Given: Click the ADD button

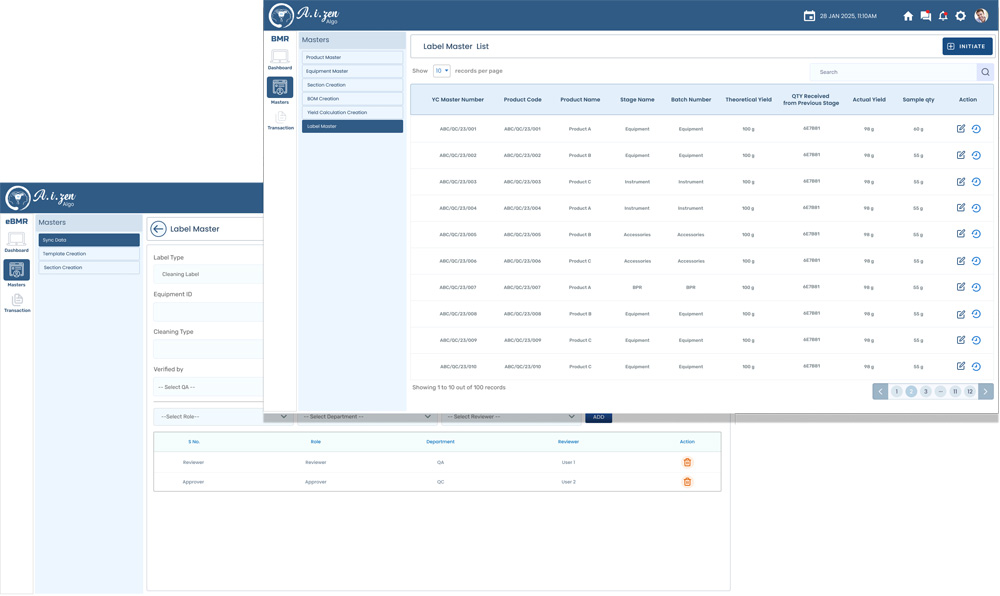Looking at the screenshot, I should (x=598, y=418).
